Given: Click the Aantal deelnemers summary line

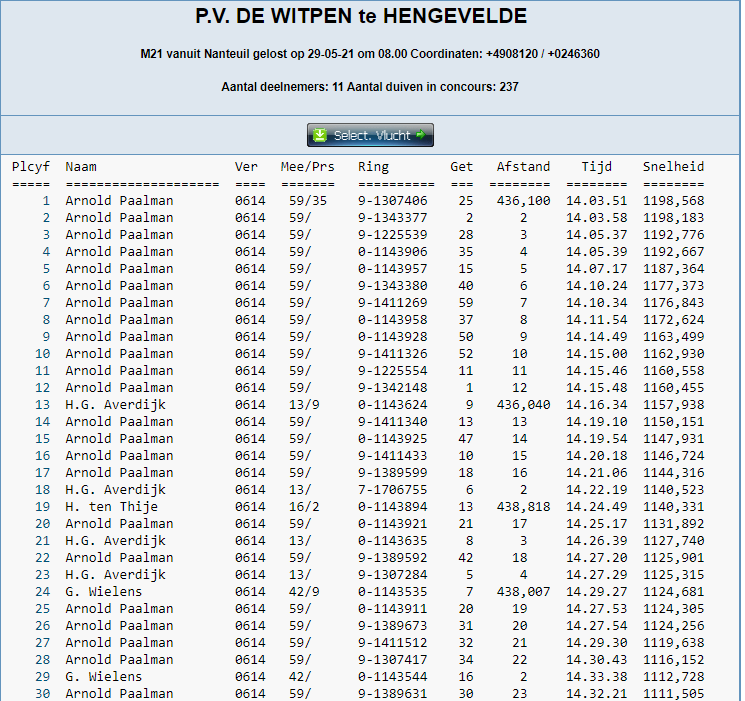Looking at the screenshot, I should 370,87.
